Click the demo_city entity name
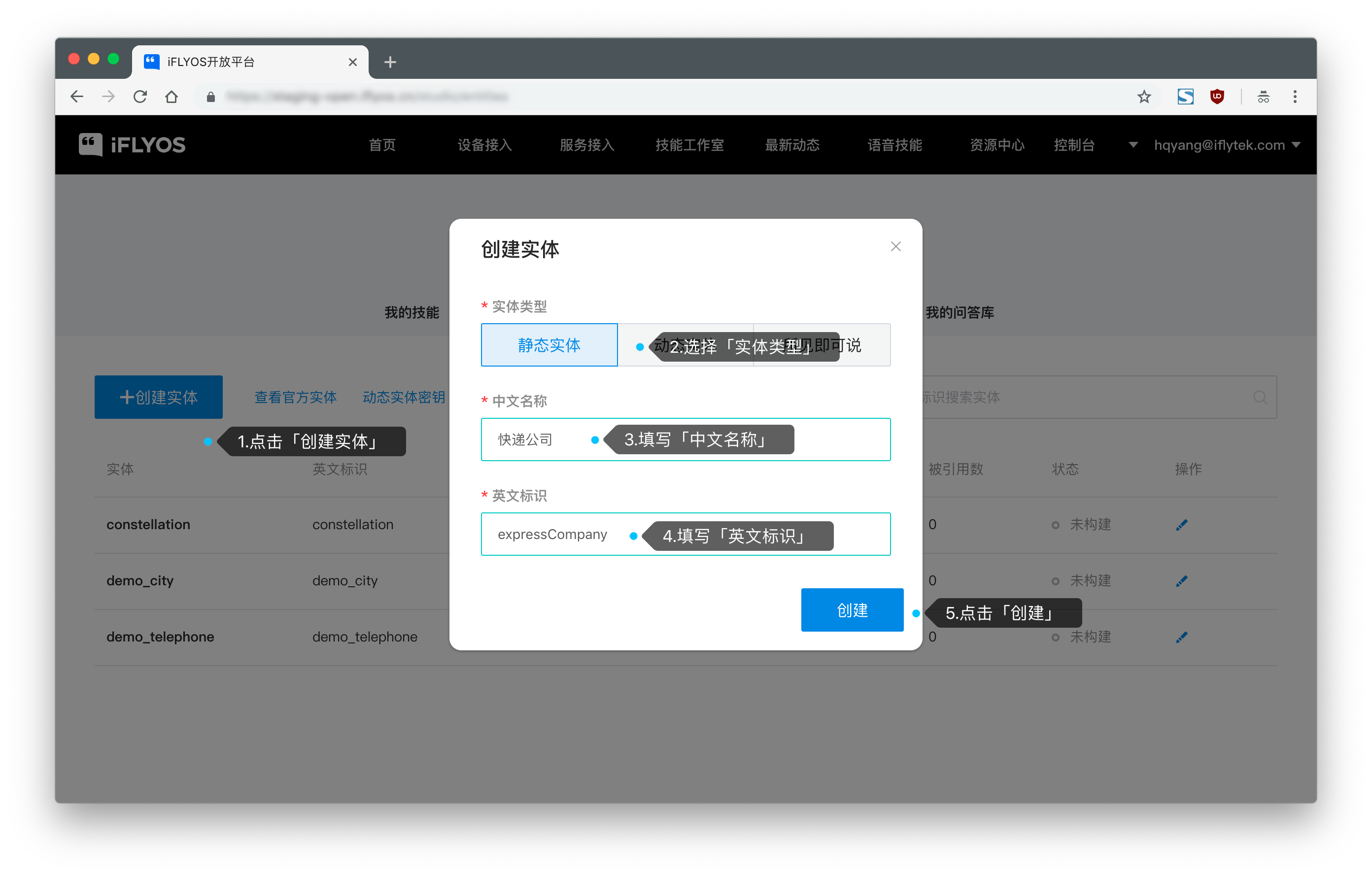 click(140, 581)
